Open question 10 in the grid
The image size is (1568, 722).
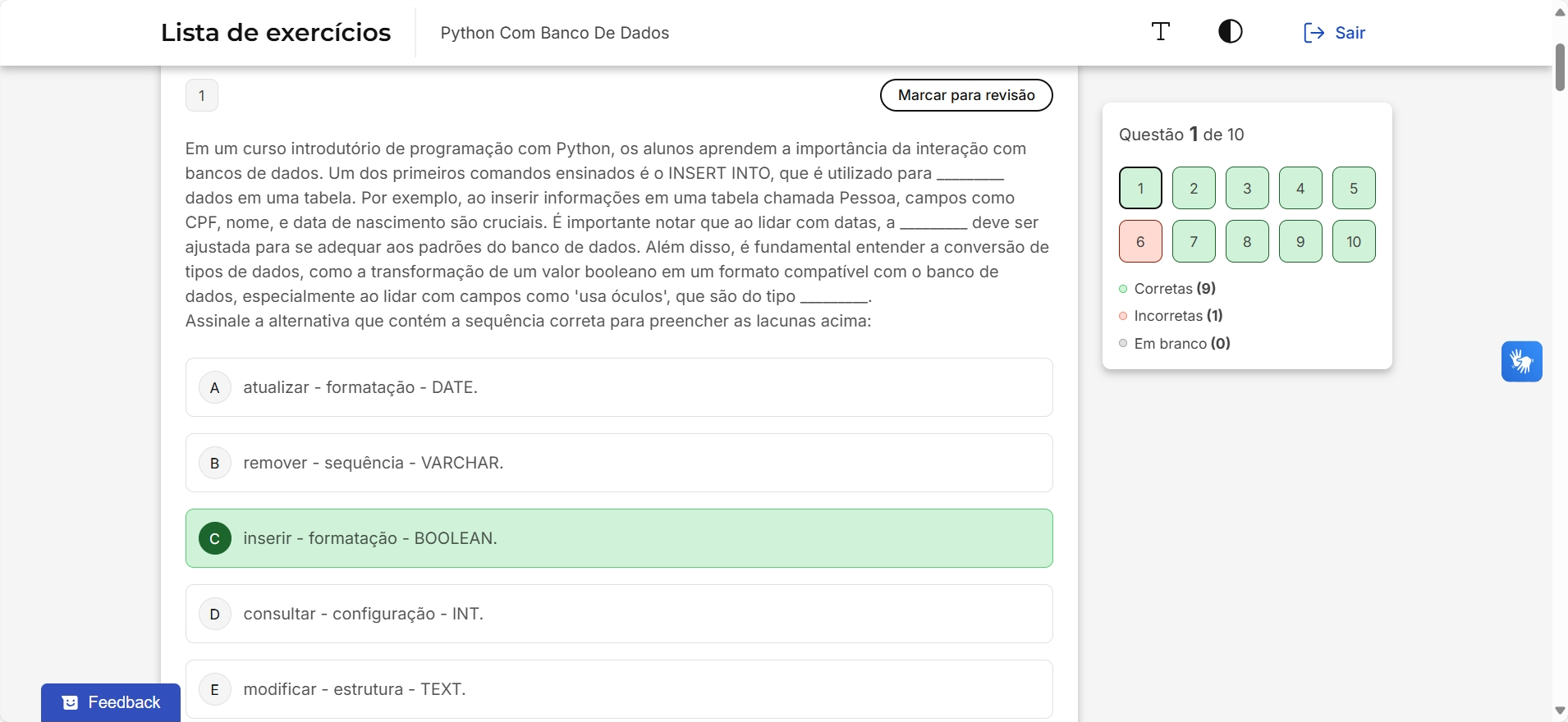coord(1354,241)
